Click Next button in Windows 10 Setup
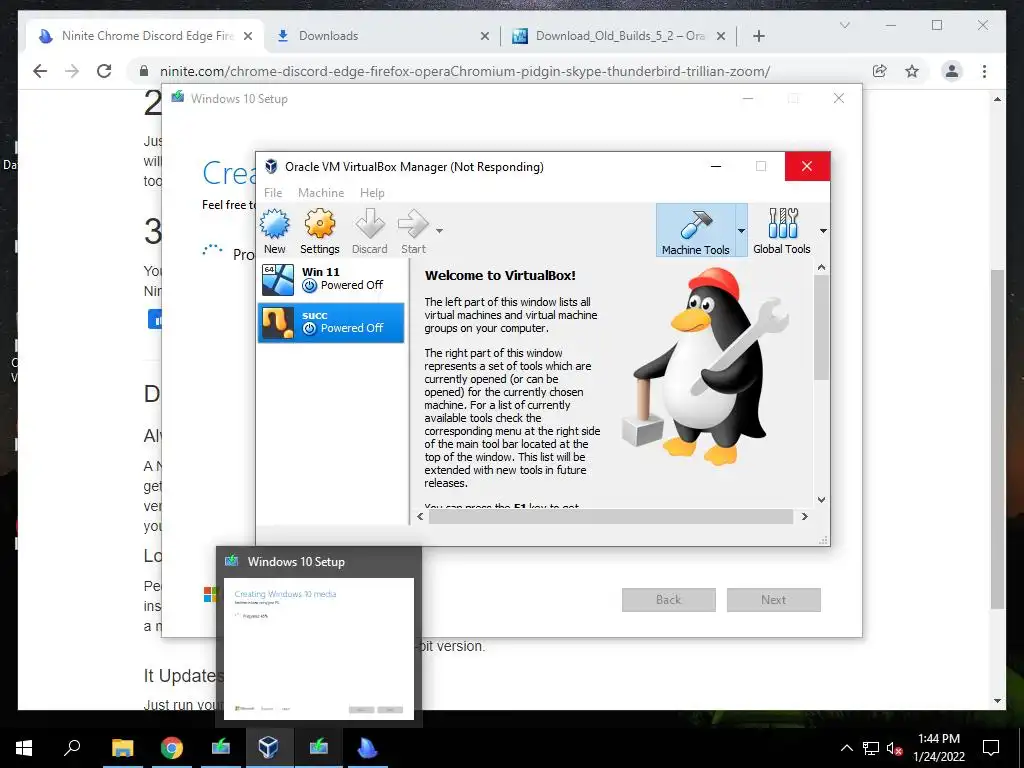 pos(773,600)
